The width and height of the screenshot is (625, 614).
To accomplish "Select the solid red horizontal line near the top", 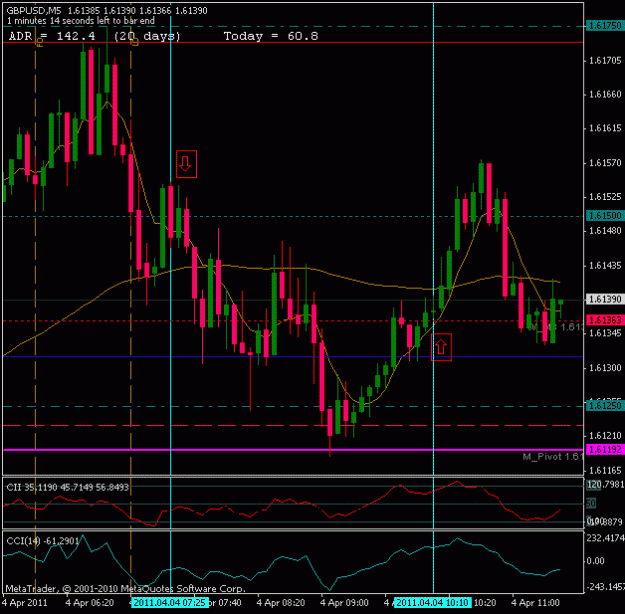I will pyautogui.click(x=293, y=42).
